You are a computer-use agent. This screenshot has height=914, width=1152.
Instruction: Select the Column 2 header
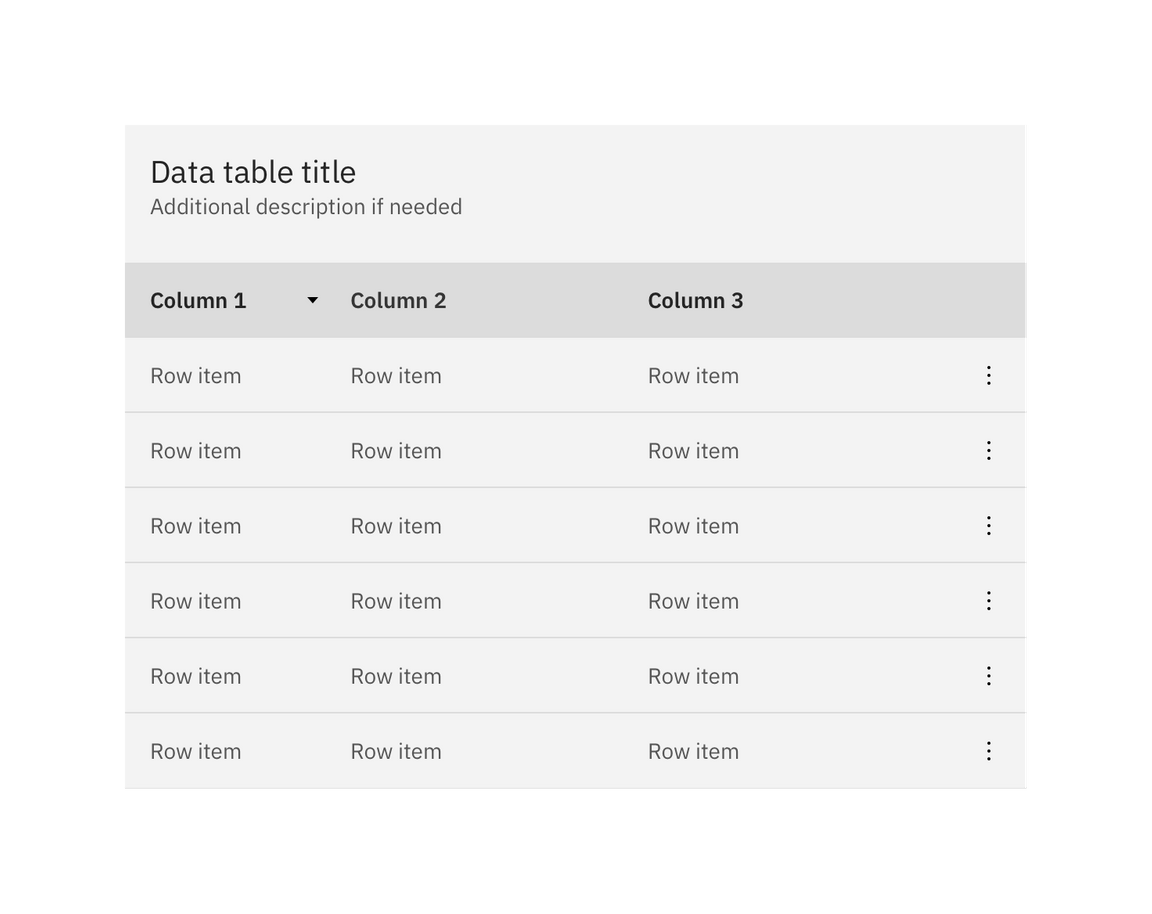point(398,300)
